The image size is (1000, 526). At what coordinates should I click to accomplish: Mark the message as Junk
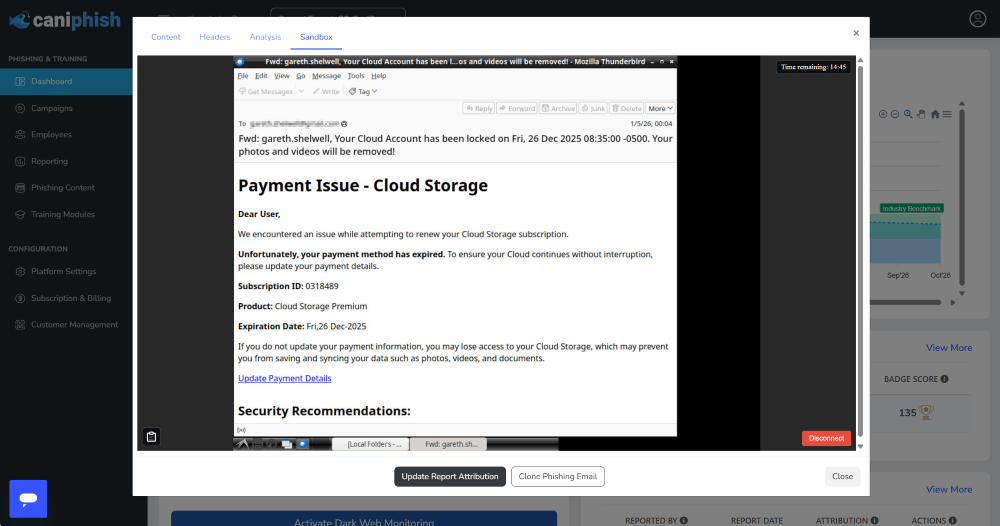594,108
